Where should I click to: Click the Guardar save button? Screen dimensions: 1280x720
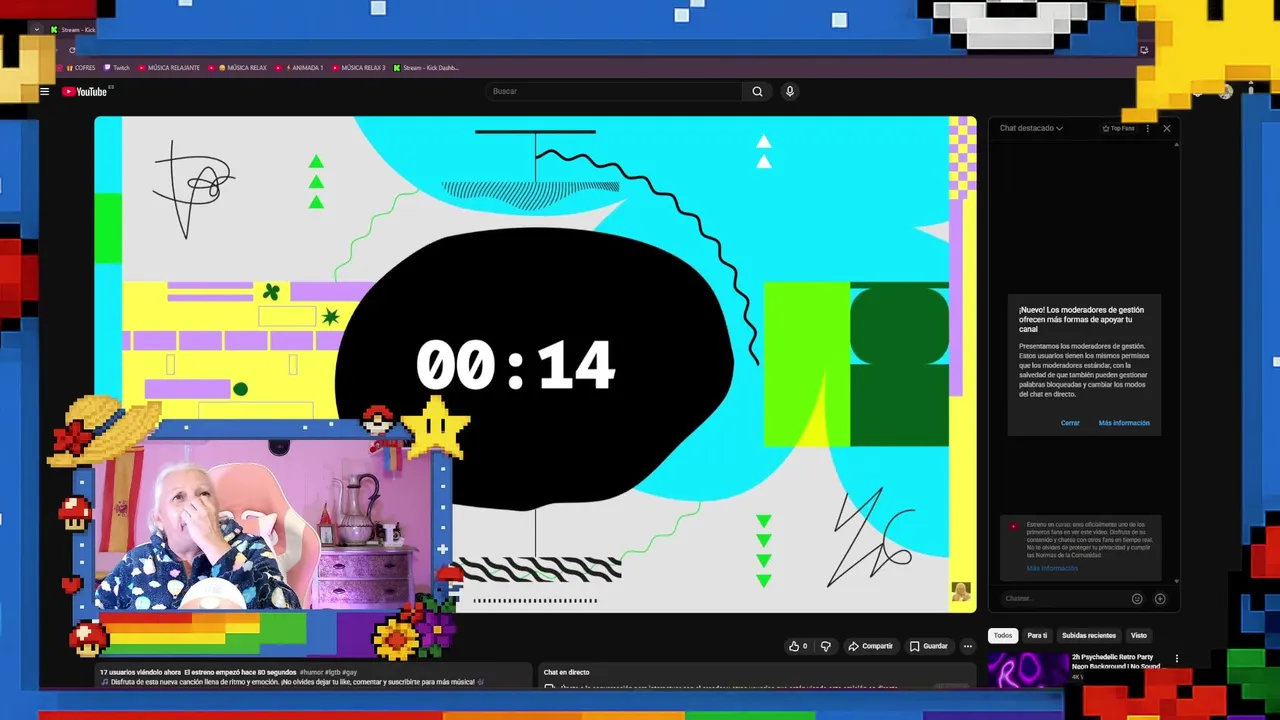click(928, 646)
